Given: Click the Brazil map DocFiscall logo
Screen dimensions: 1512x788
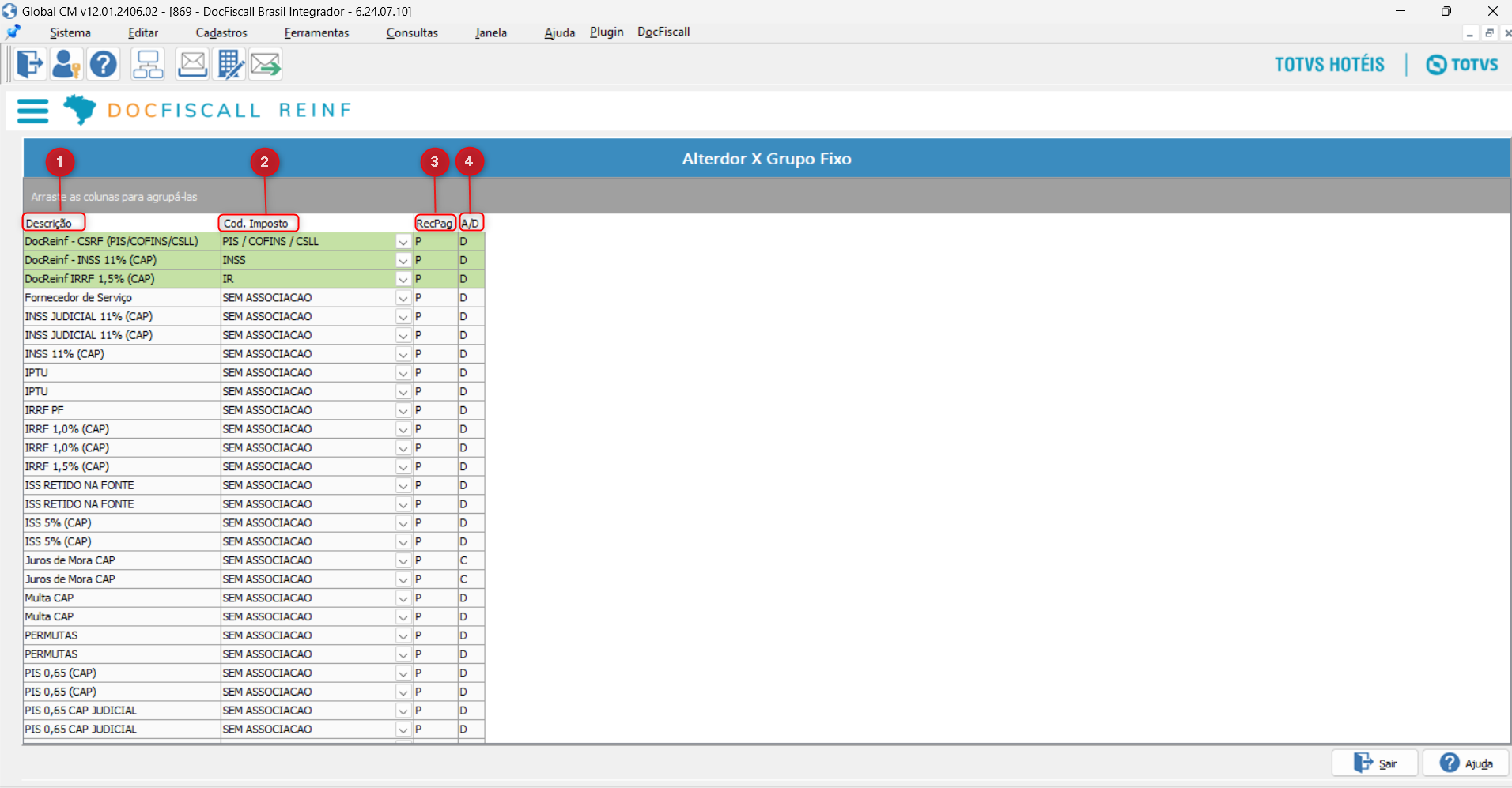Looking at the screenshot, I should tap(79, 110).
